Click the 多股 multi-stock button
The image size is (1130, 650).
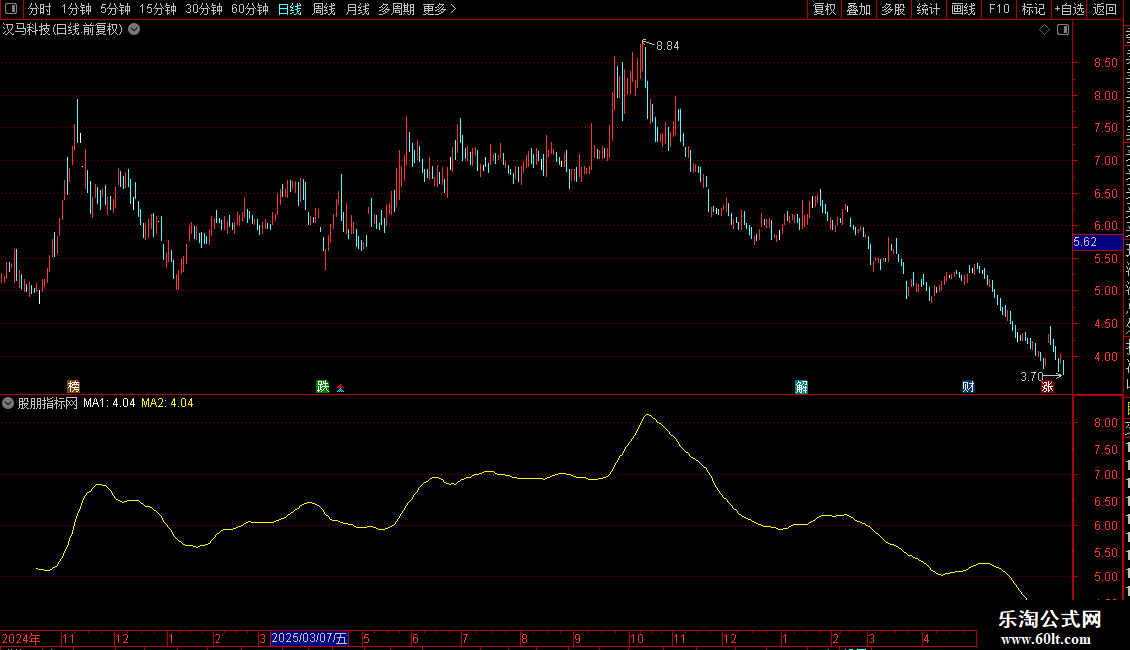(894, 9)
